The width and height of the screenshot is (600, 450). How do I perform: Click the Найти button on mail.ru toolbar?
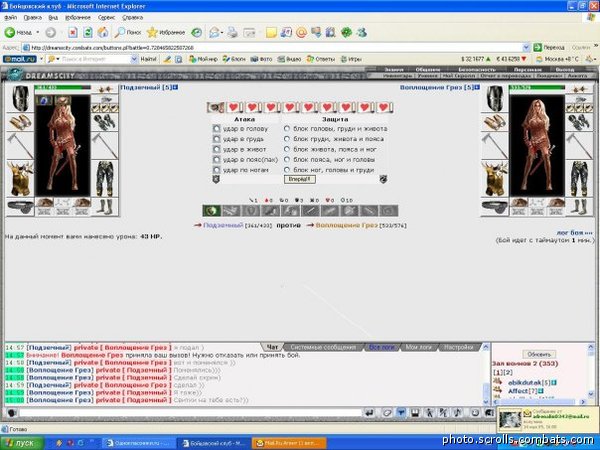pyautogui.click(x=148, y=59)
